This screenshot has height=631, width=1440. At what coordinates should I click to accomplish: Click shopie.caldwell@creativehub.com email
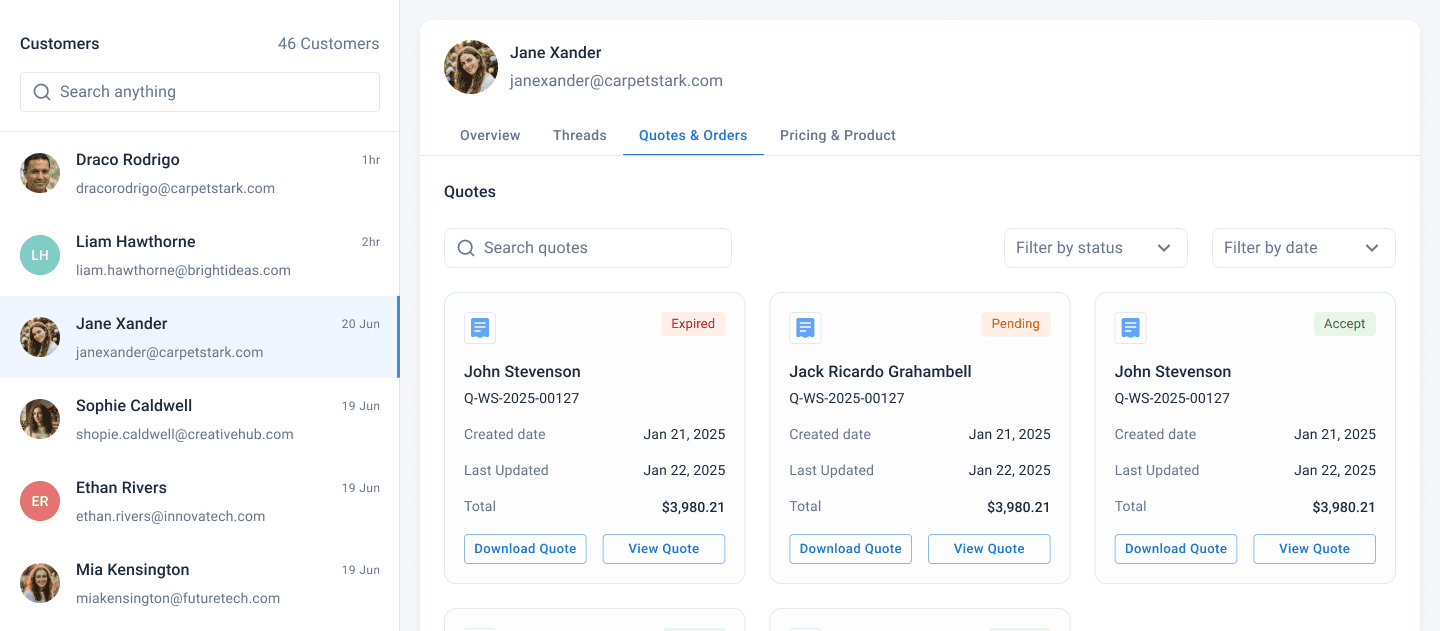point(185,435)
